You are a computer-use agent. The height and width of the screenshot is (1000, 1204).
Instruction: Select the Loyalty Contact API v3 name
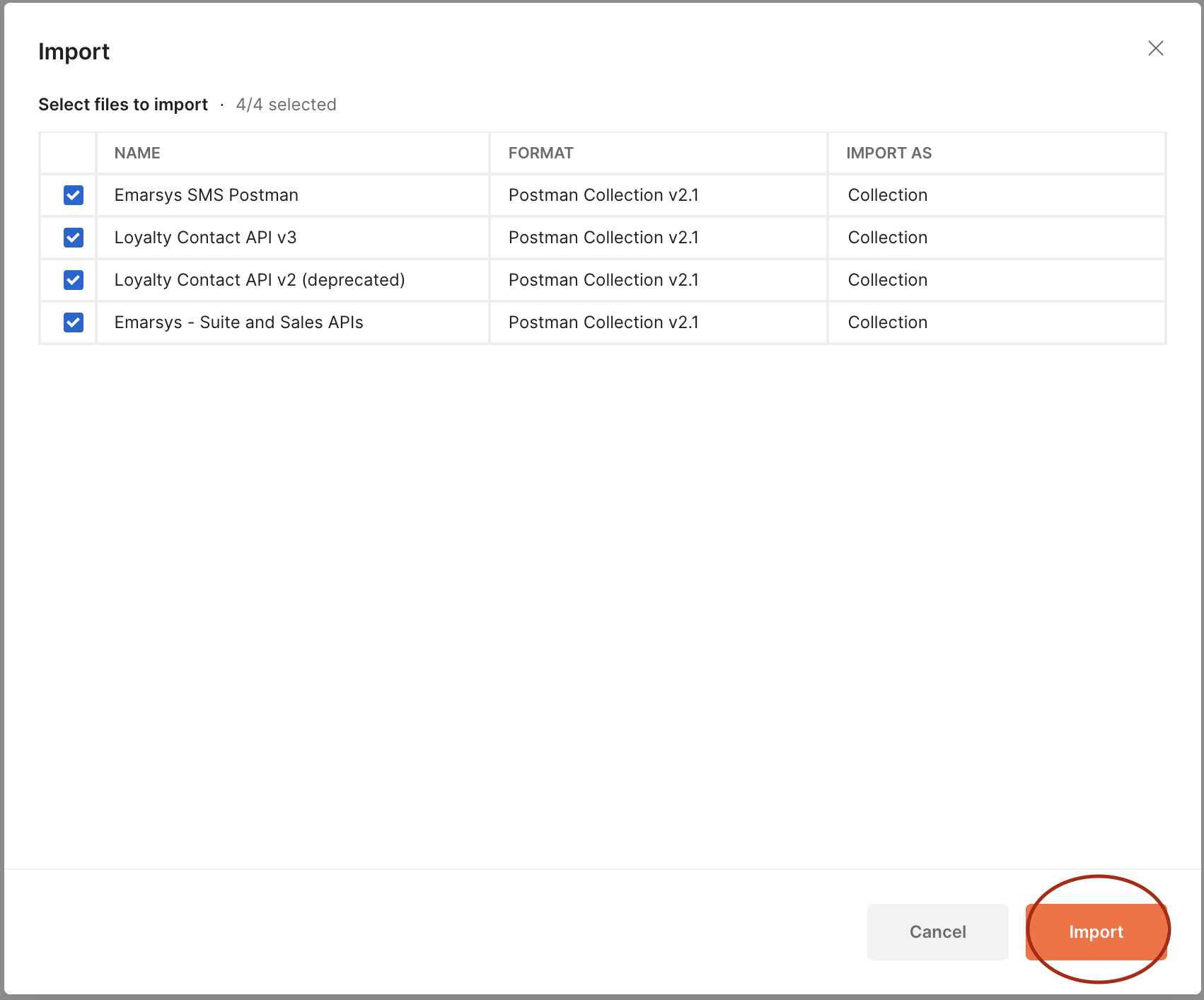pos(205,238)
